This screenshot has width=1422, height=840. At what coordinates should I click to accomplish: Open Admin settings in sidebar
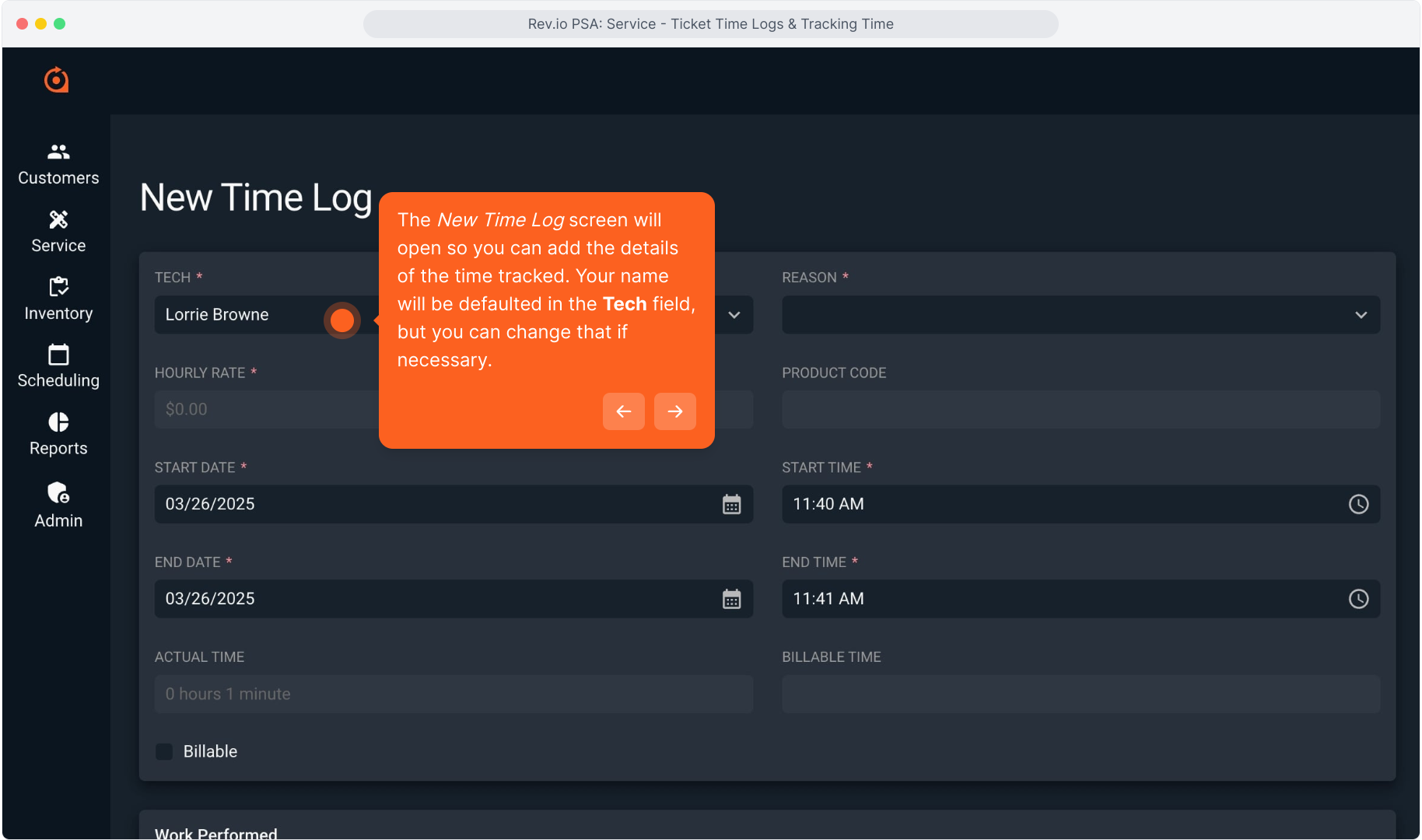point(58,505)
